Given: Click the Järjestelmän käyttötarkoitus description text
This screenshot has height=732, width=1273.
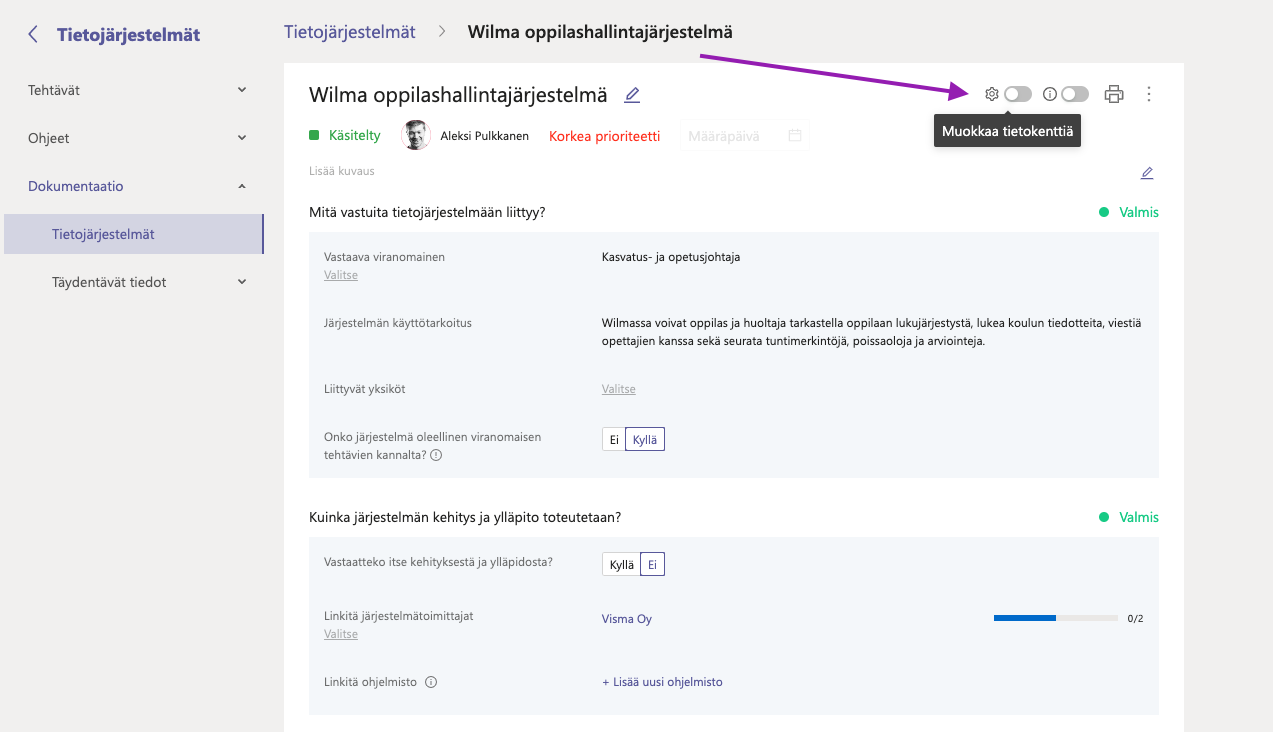Looking at the screenshot, I should click(871, 332).
